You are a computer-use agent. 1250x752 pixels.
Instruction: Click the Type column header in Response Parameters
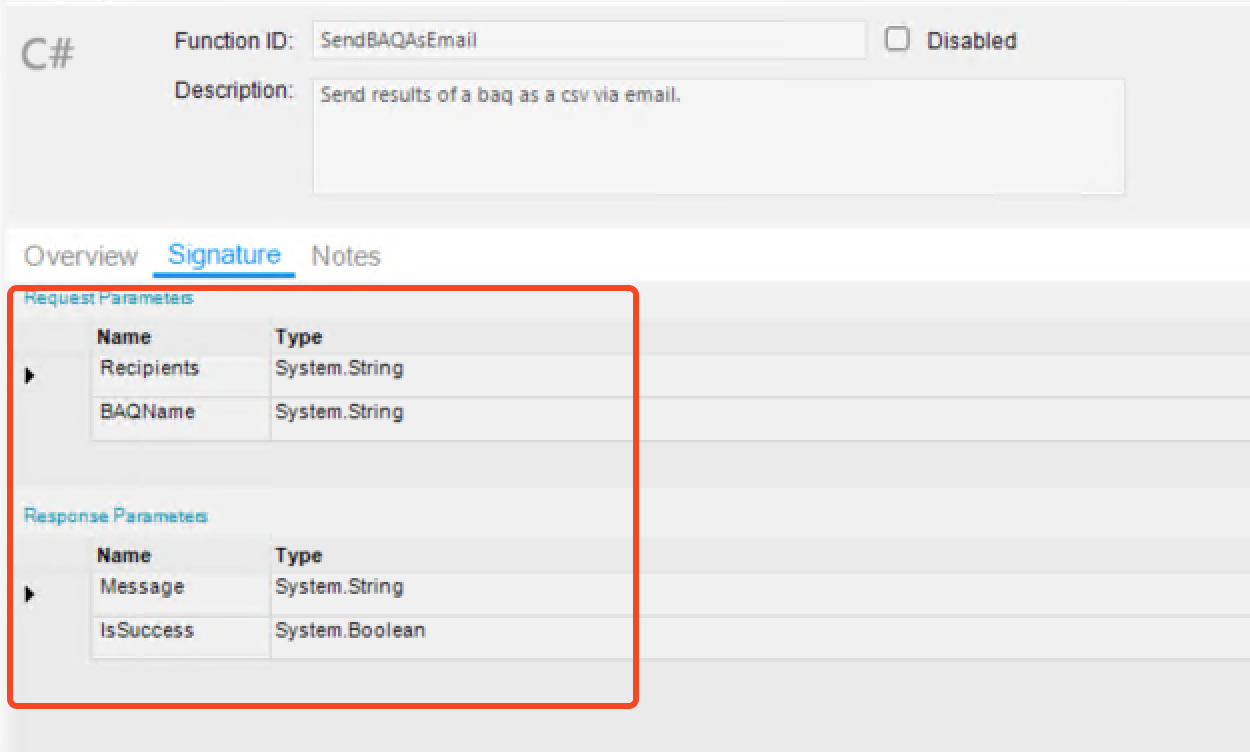click(299, 556)
